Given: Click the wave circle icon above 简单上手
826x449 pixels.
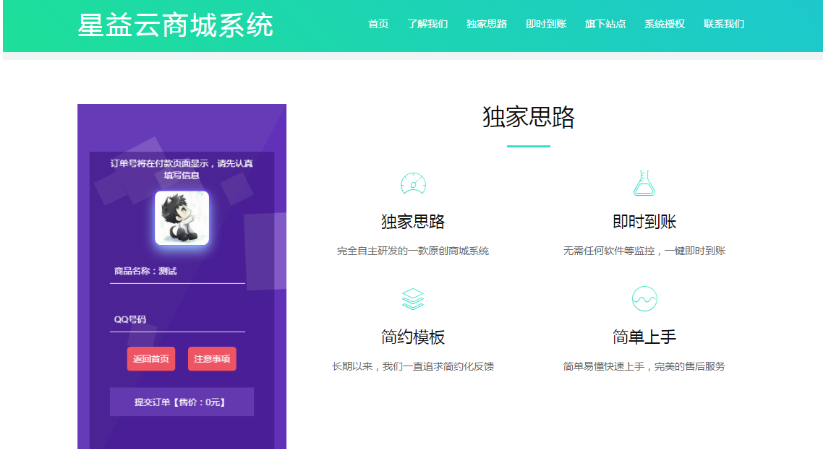Looking at the screenshot, I should pyautogui.click(x=644, y=299).
